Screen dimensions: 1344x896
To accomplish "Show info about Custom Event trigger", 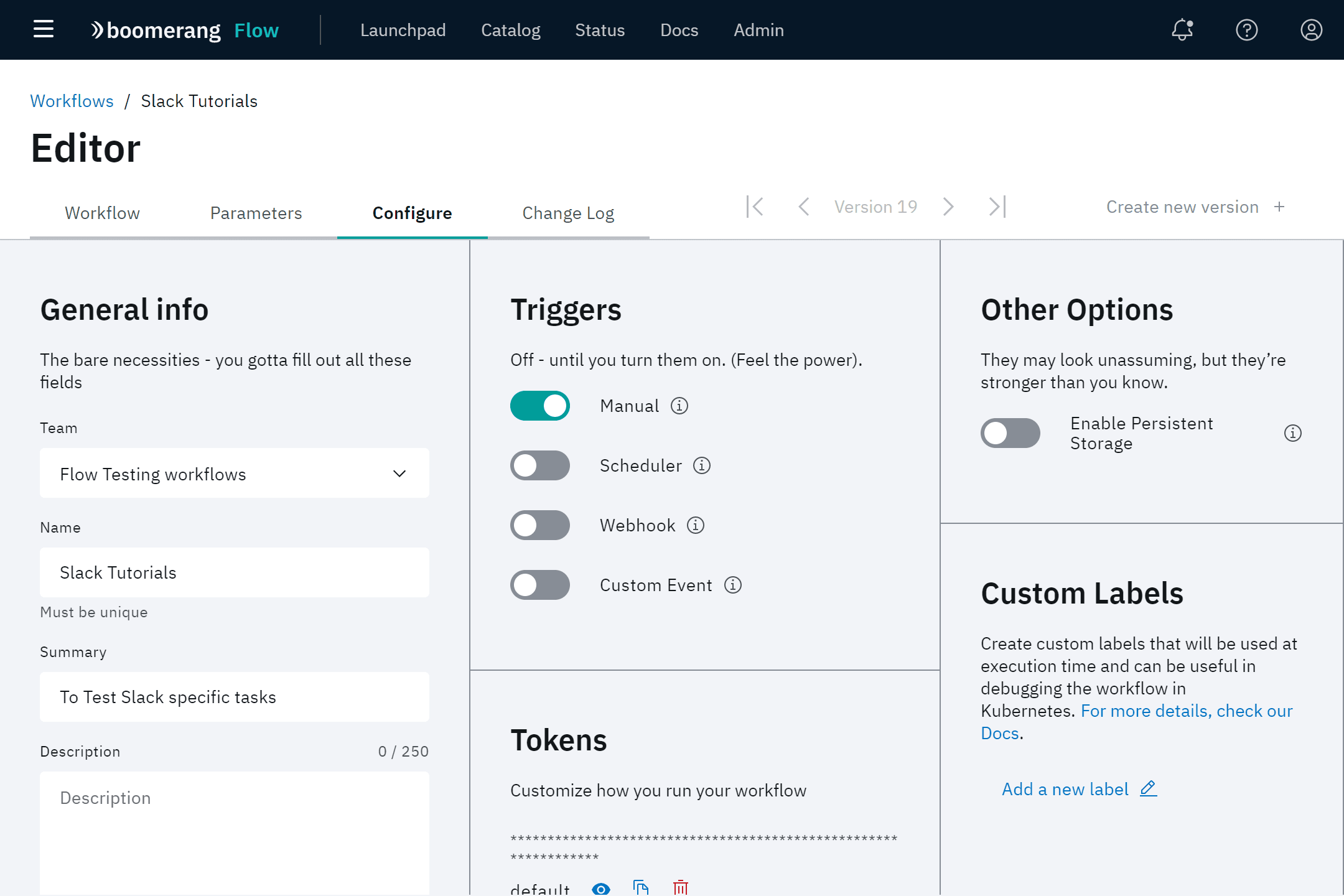I will pyautogui.click(x=733, y=585).
